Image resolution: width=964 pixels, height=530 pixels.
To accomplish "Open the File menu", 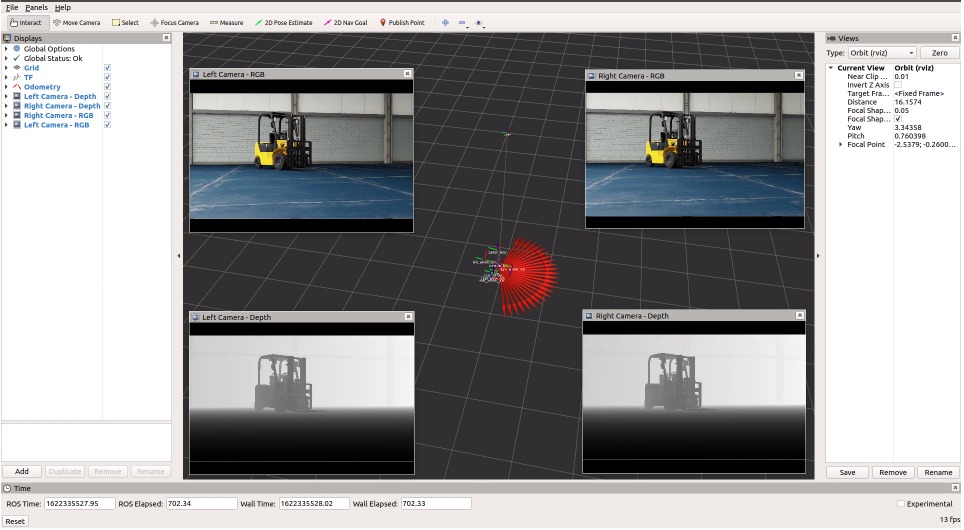I will click(x=12, y=7).
